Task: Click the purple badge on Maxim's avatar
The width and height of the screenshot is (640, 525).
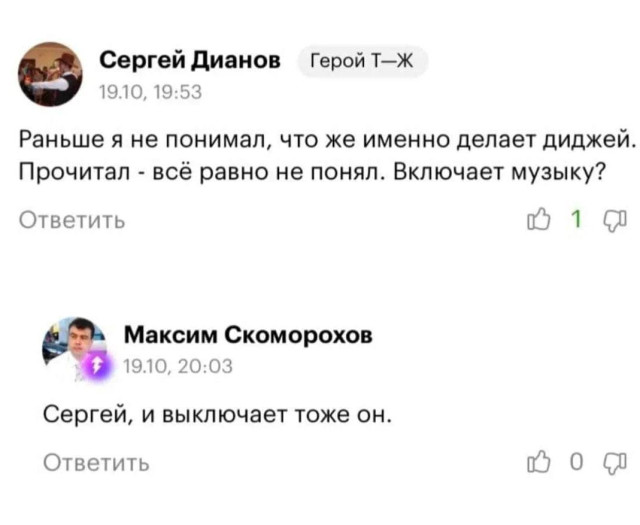Action: coord(97,368)
